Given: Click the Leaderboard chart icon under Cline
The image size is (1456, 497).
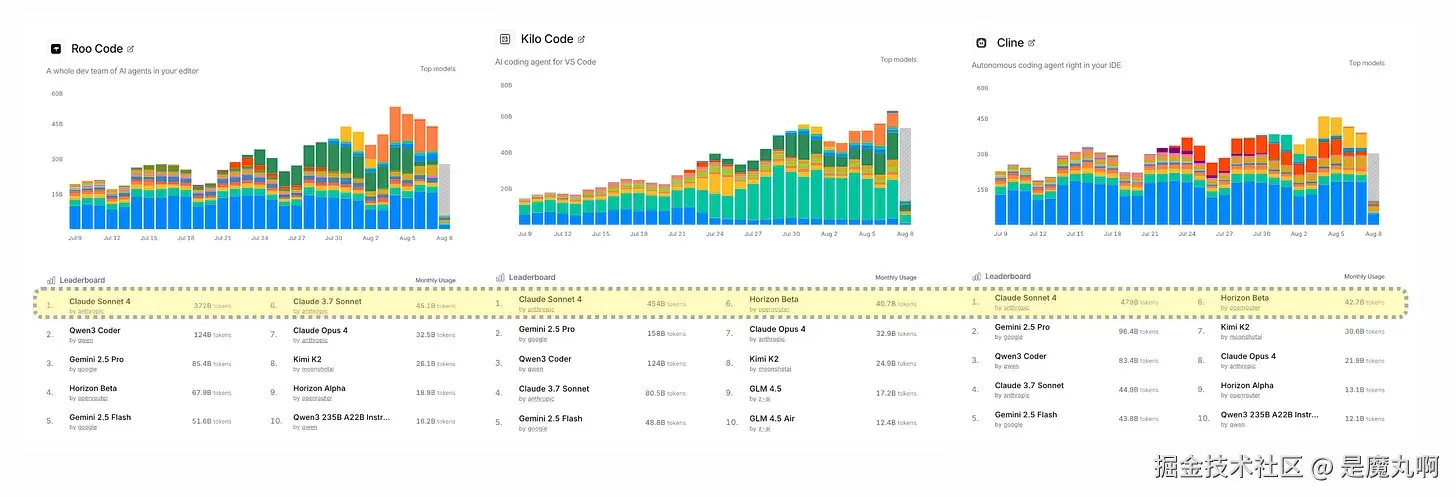Looking at the screenshot, I should [x=976, y=276].
